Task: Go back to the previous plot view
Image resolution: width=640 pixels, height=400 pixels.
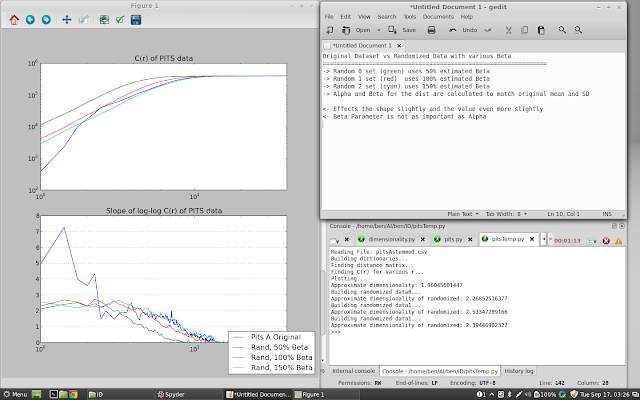Action: coord(30,20)
